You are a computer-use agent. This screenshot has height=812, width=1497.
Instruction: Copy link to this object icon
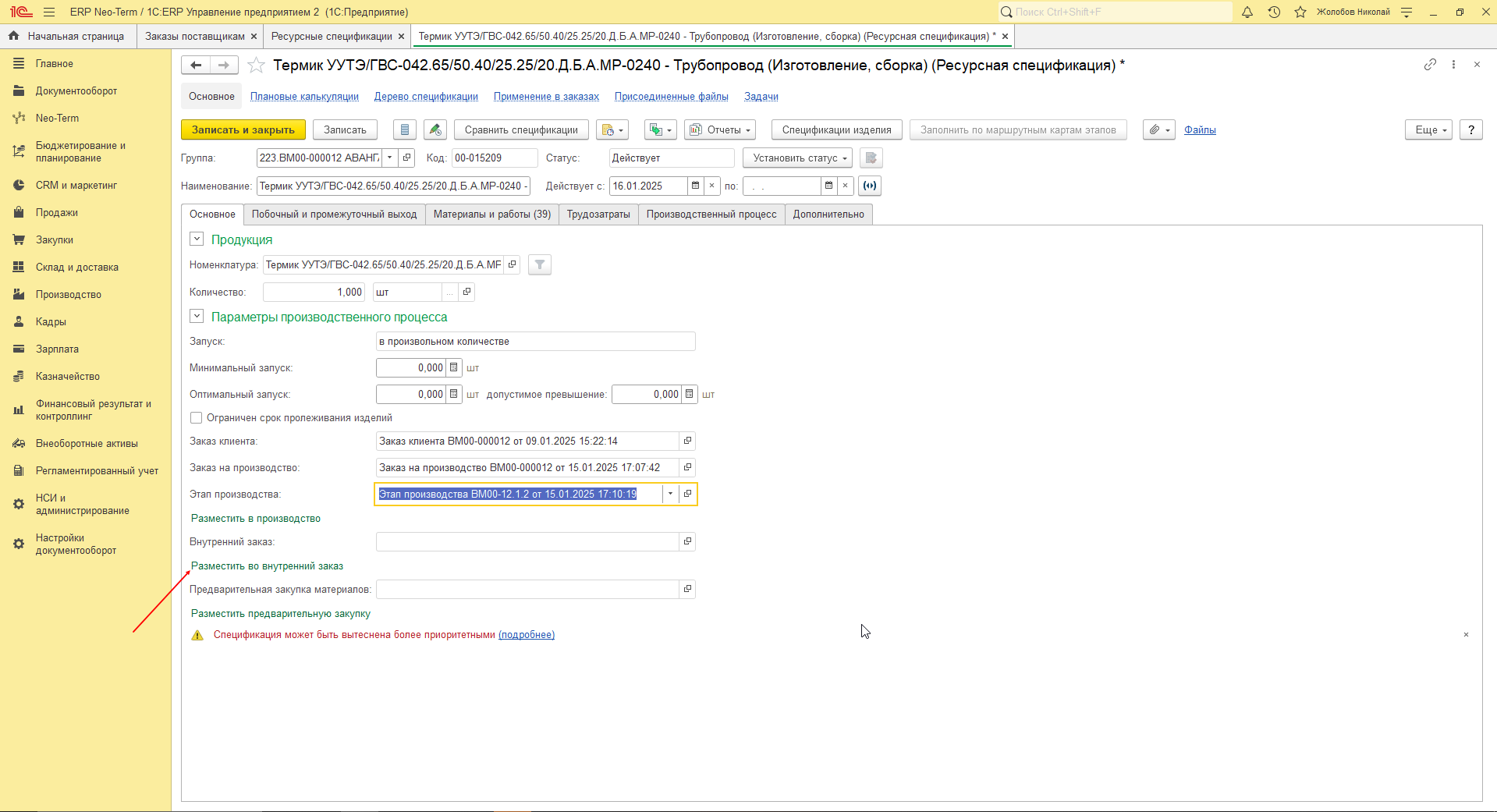point(1430,65)
